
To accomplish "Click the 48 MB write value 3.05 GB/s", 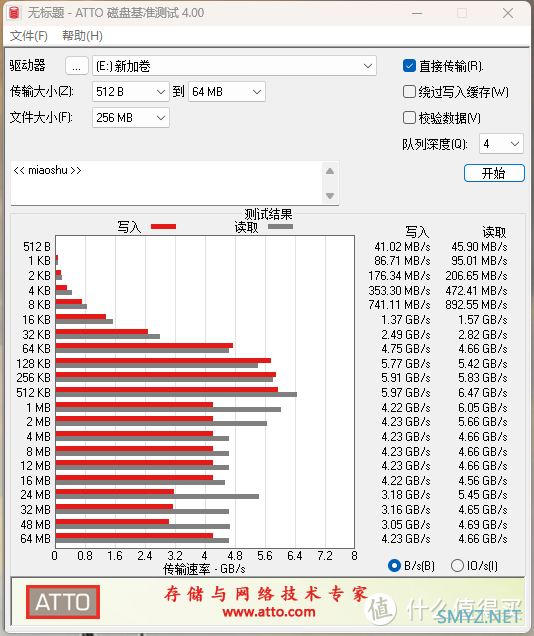I will pos(406,524).
